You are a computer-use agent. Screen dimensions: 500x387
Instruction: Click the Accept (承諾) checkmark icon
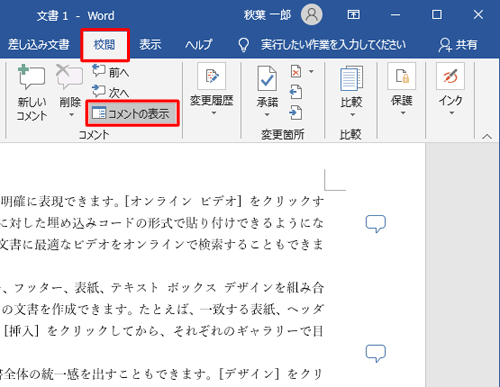[x=267, y=79]
